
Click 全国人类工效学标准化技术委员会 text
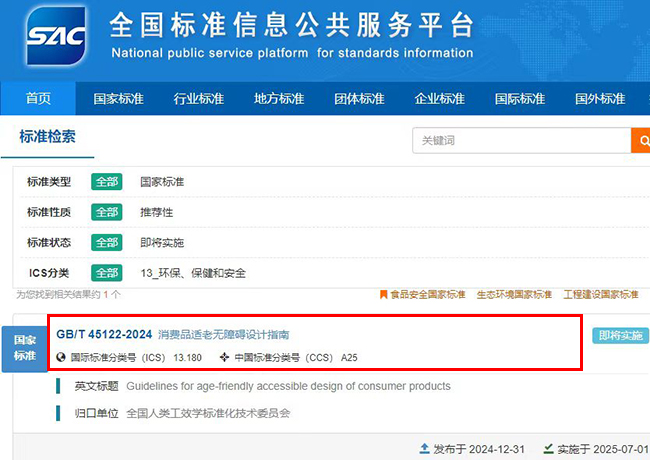click(x=208, y=413)
